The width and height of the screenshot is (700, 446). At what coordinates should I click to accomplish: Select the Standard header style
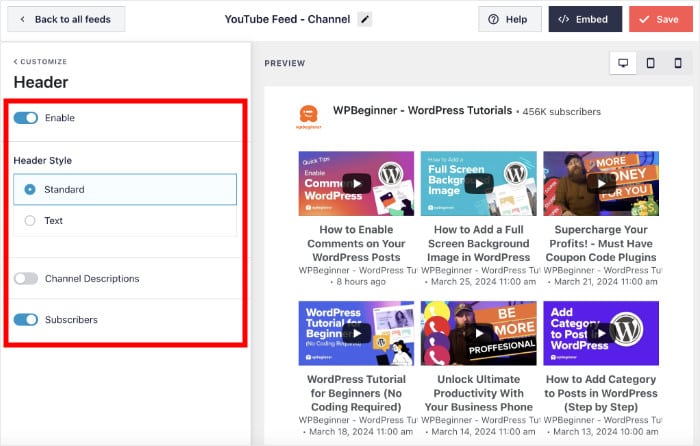pos(125,189)
